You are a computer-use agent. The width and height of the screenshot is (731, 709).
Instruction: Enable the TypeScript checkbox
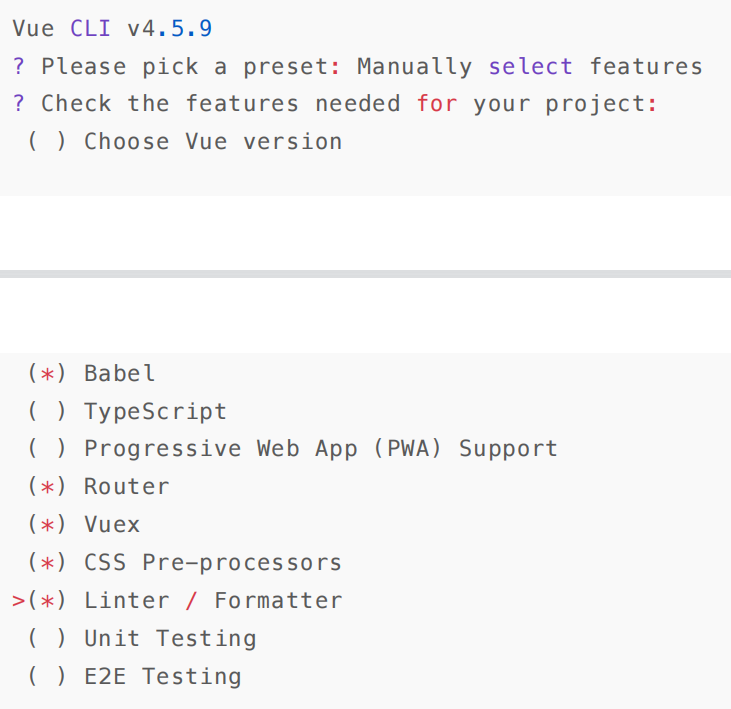pos(48,412)
